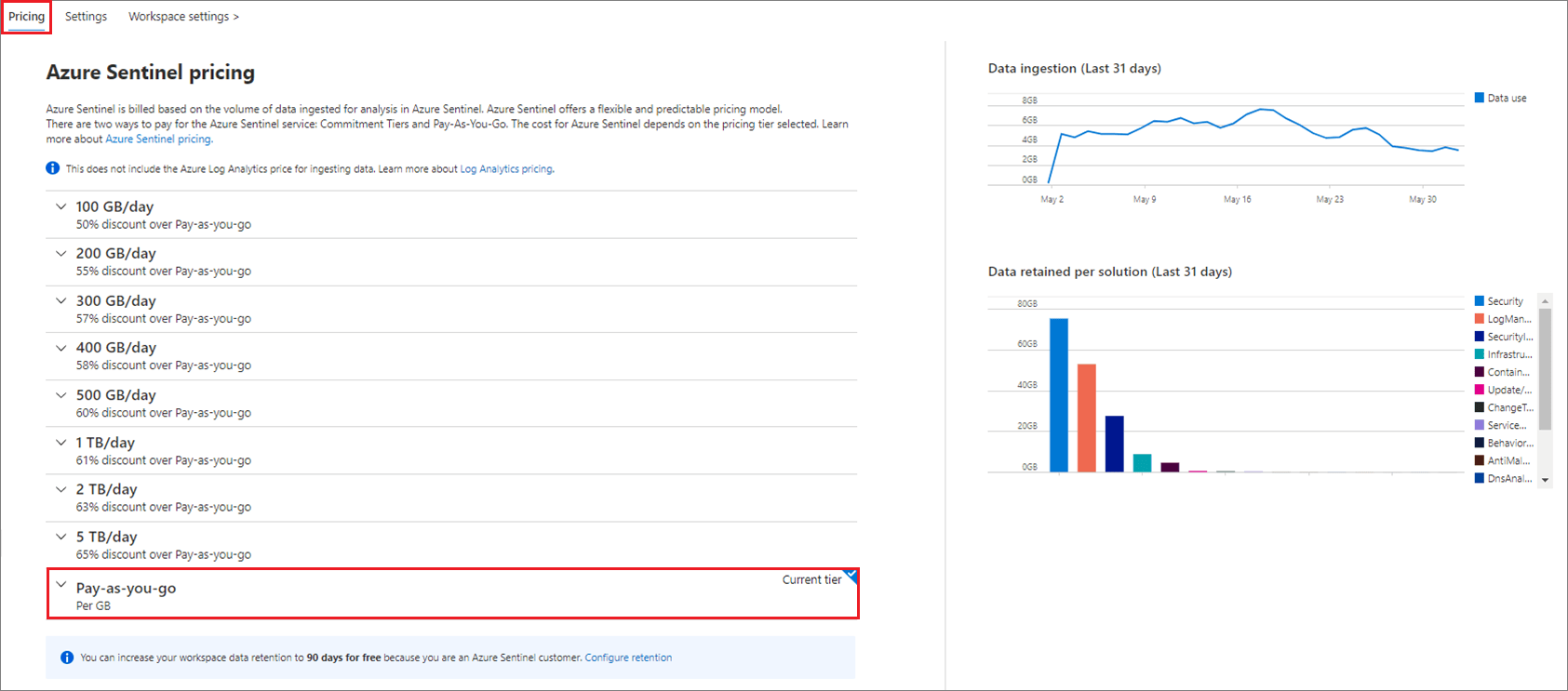The width and height of the screenshot is (1568, 691).
Task: Open Workspace settings link
Action: click(183, 17)
